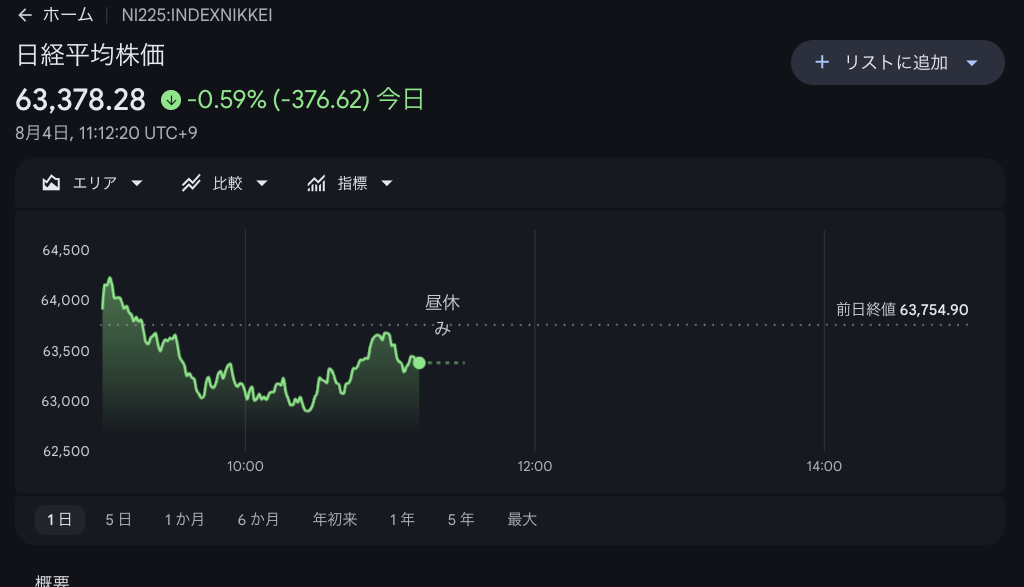Screen dimensions: 1024x587
Task: Switch to the 5日 range tab
Action: tap(118, 520)
